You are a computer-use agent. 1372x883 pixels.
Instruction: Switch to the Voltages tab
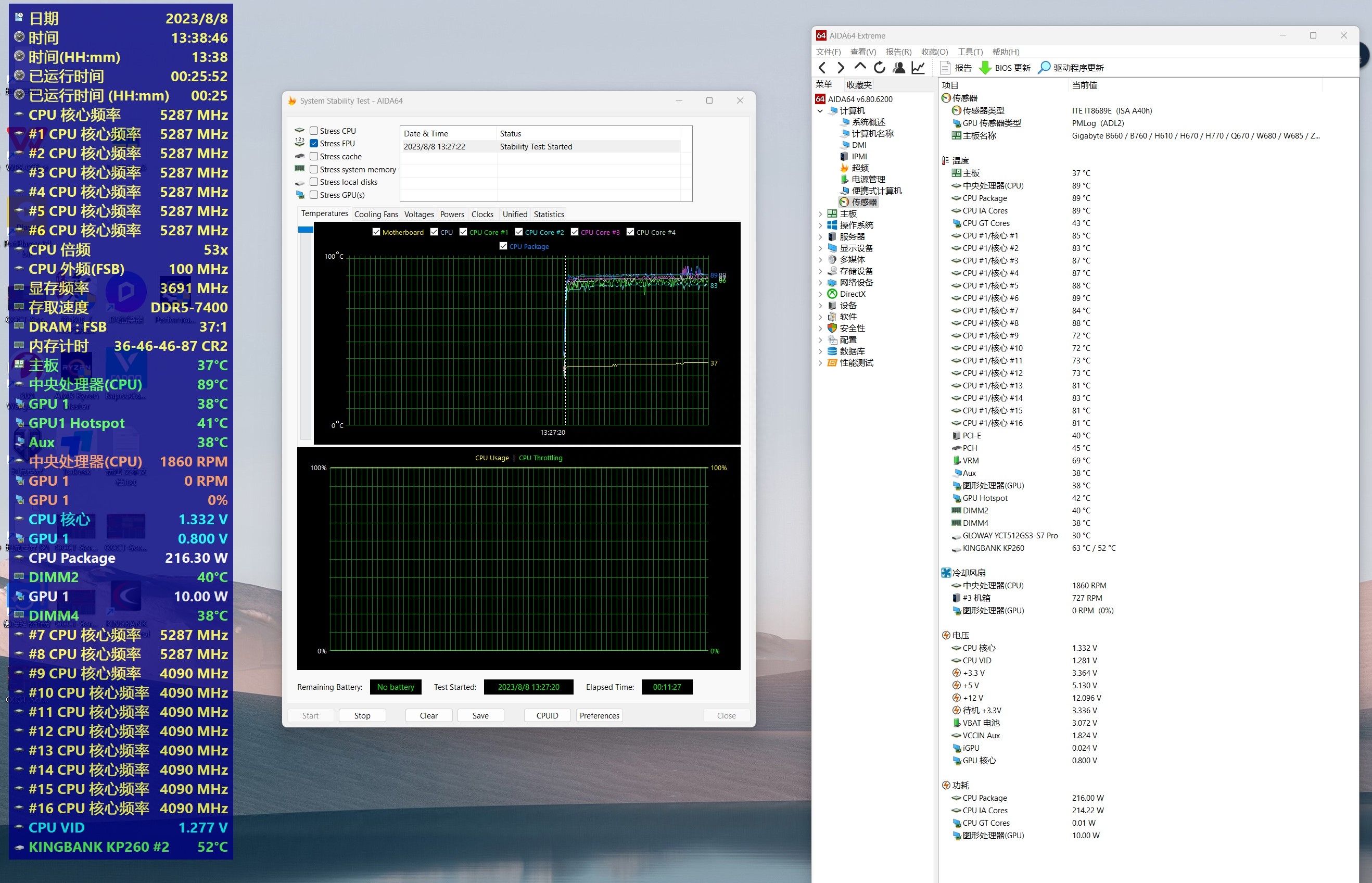click(x=419, y=215)
